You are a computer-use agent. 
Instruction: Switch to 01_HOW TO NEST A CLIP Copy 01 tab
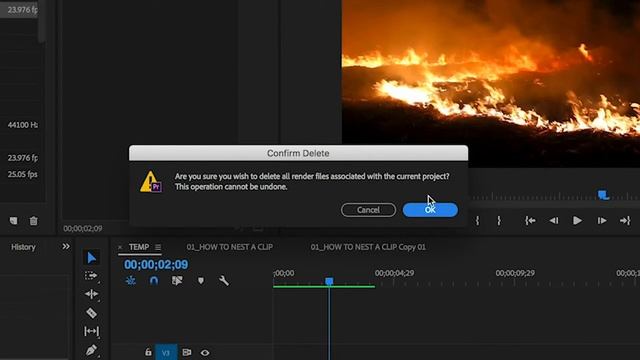point(368,247)
